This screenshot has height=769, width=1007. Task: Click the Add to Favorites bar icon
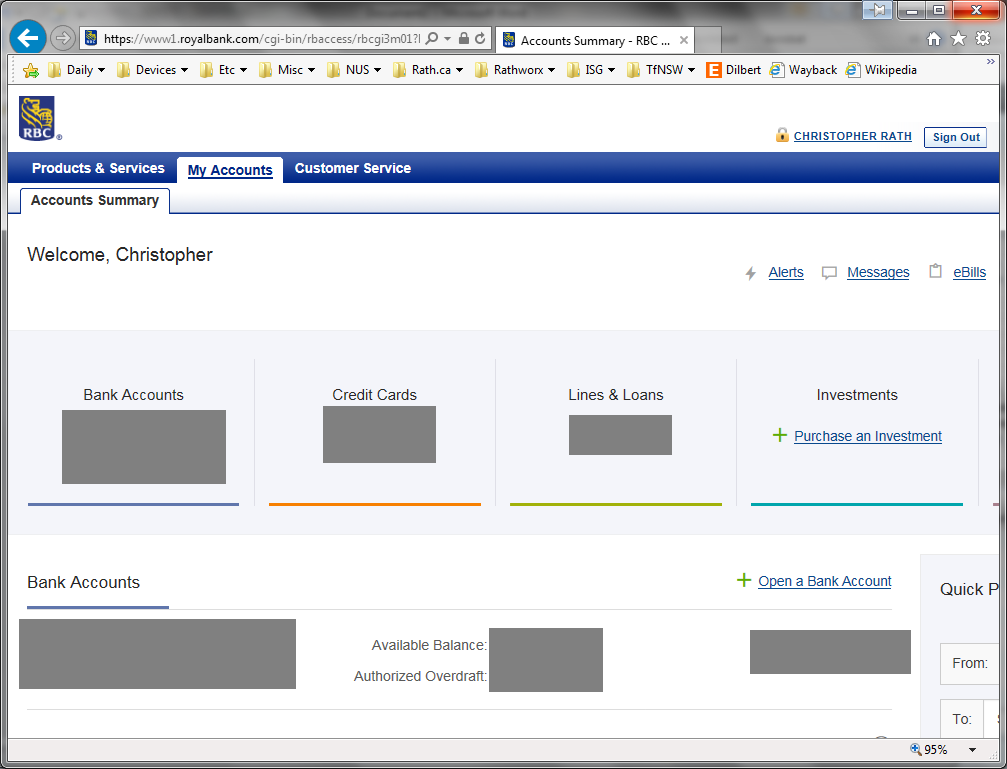click(x=30, y=70)
